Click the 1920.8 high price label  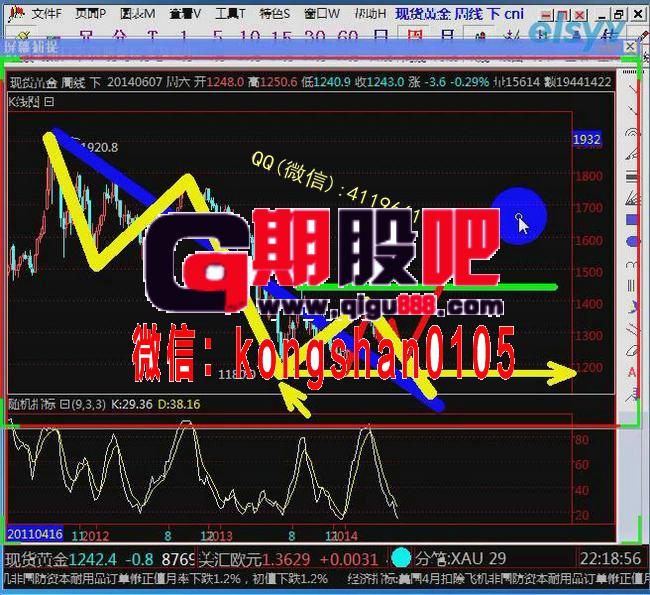point(99,147)
